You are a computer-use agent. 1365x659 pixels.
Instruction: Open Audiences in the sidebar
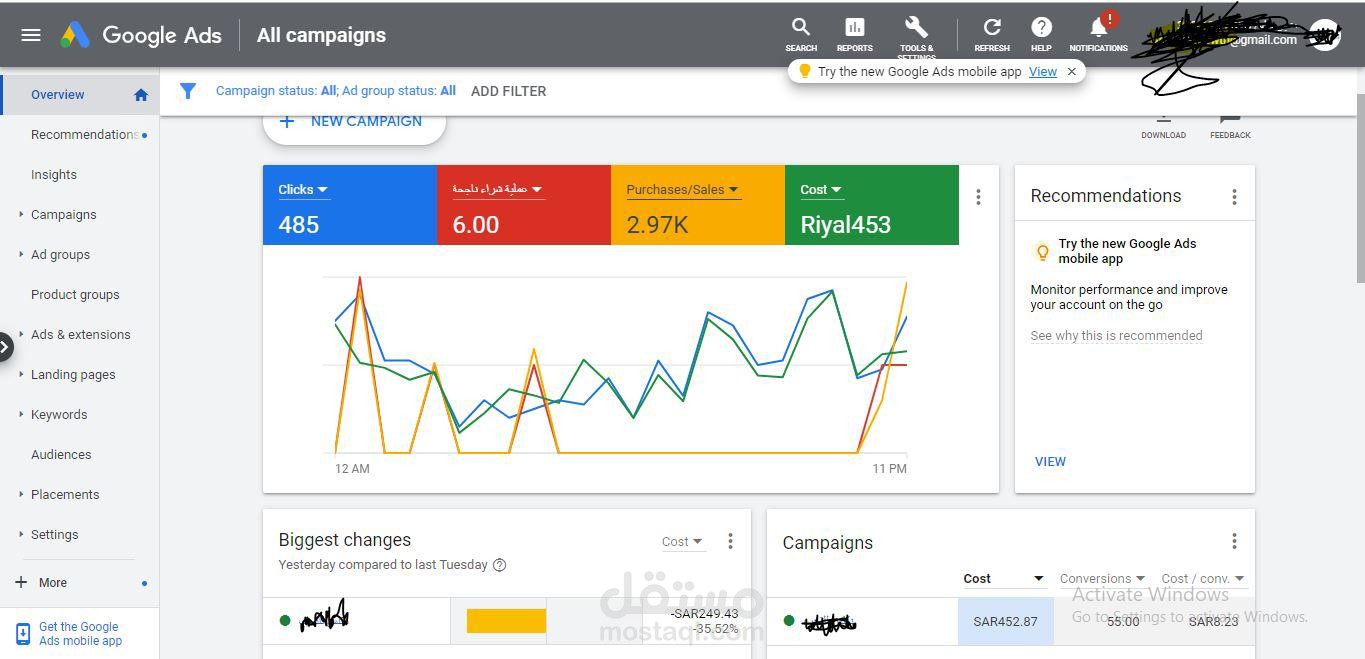pos(61,455)
